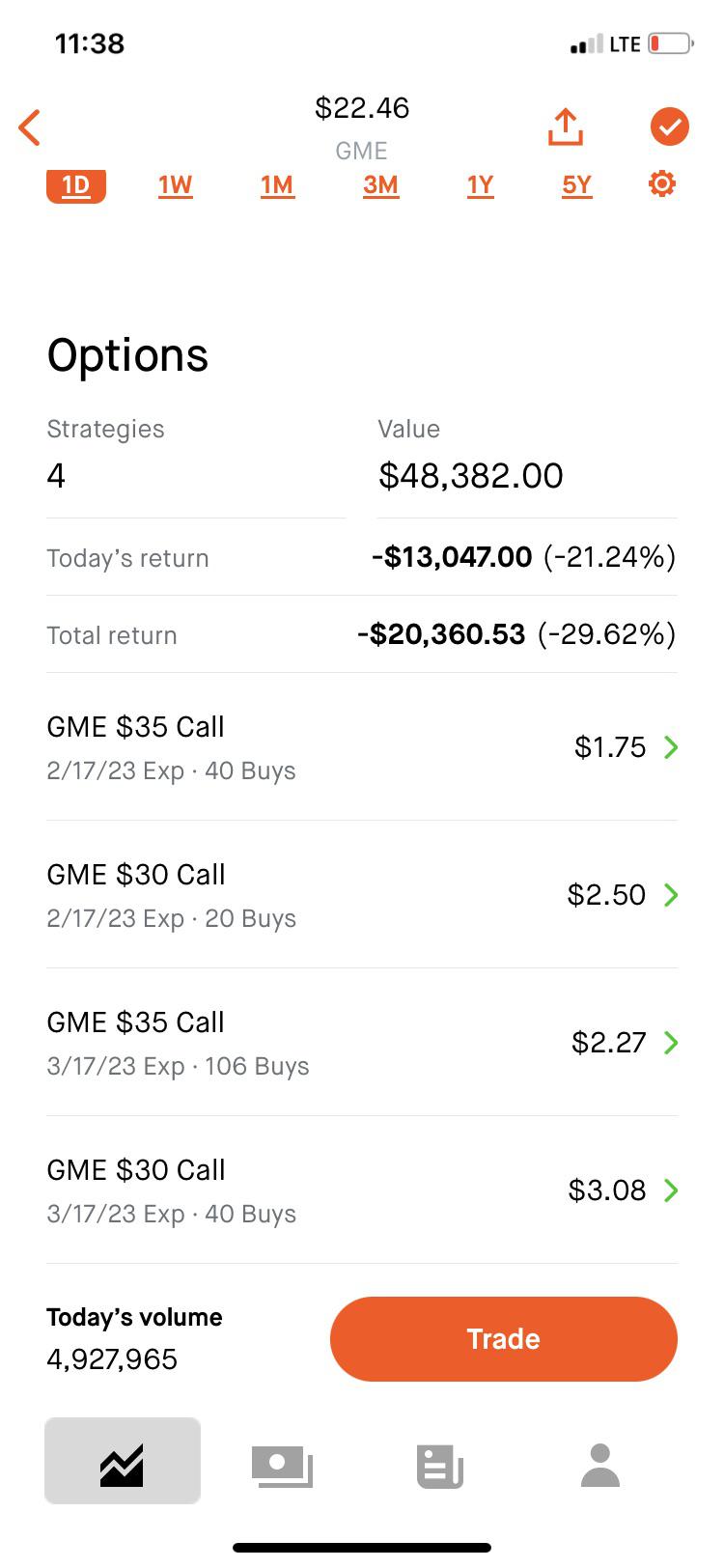Select the 1D chart range
The image size is (724, 1568).
[76, 184]
